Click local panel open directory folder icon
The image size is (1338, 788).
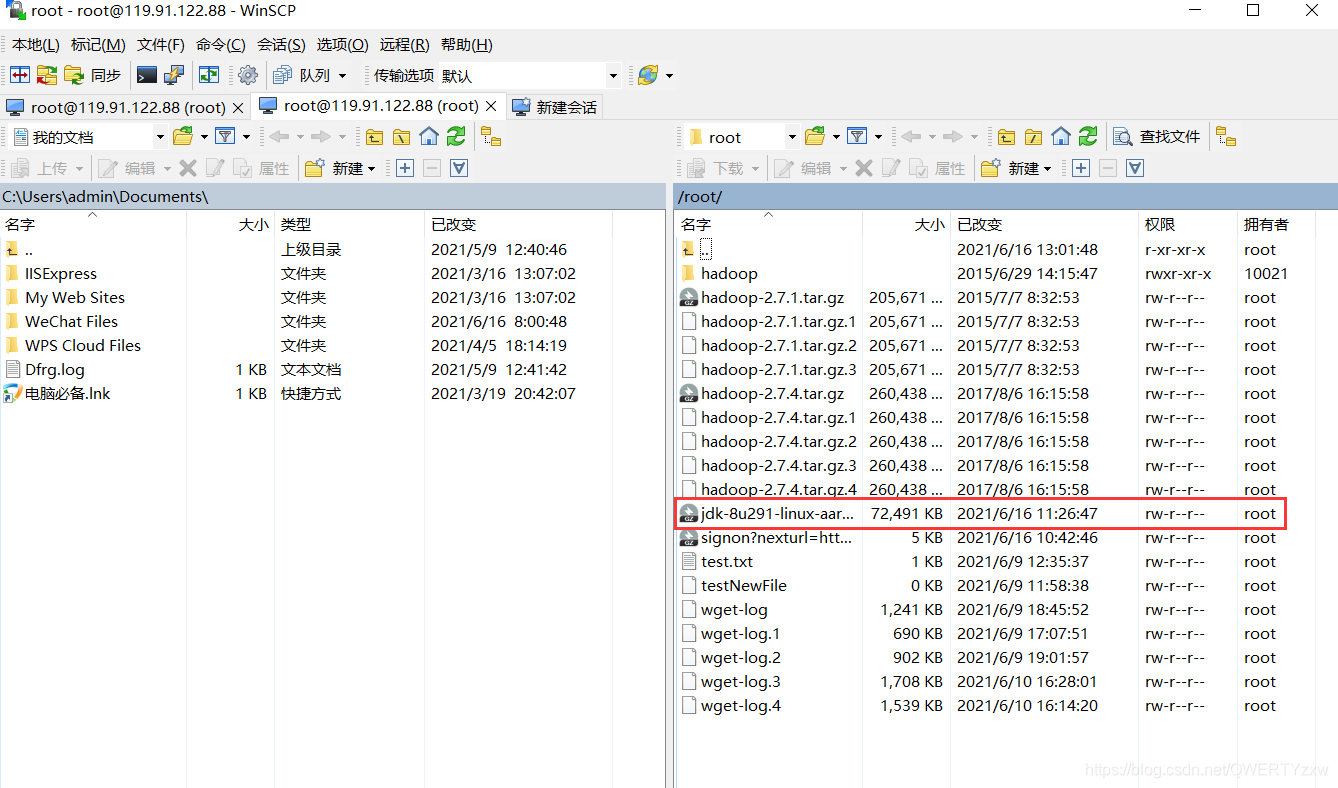[183, 136]
